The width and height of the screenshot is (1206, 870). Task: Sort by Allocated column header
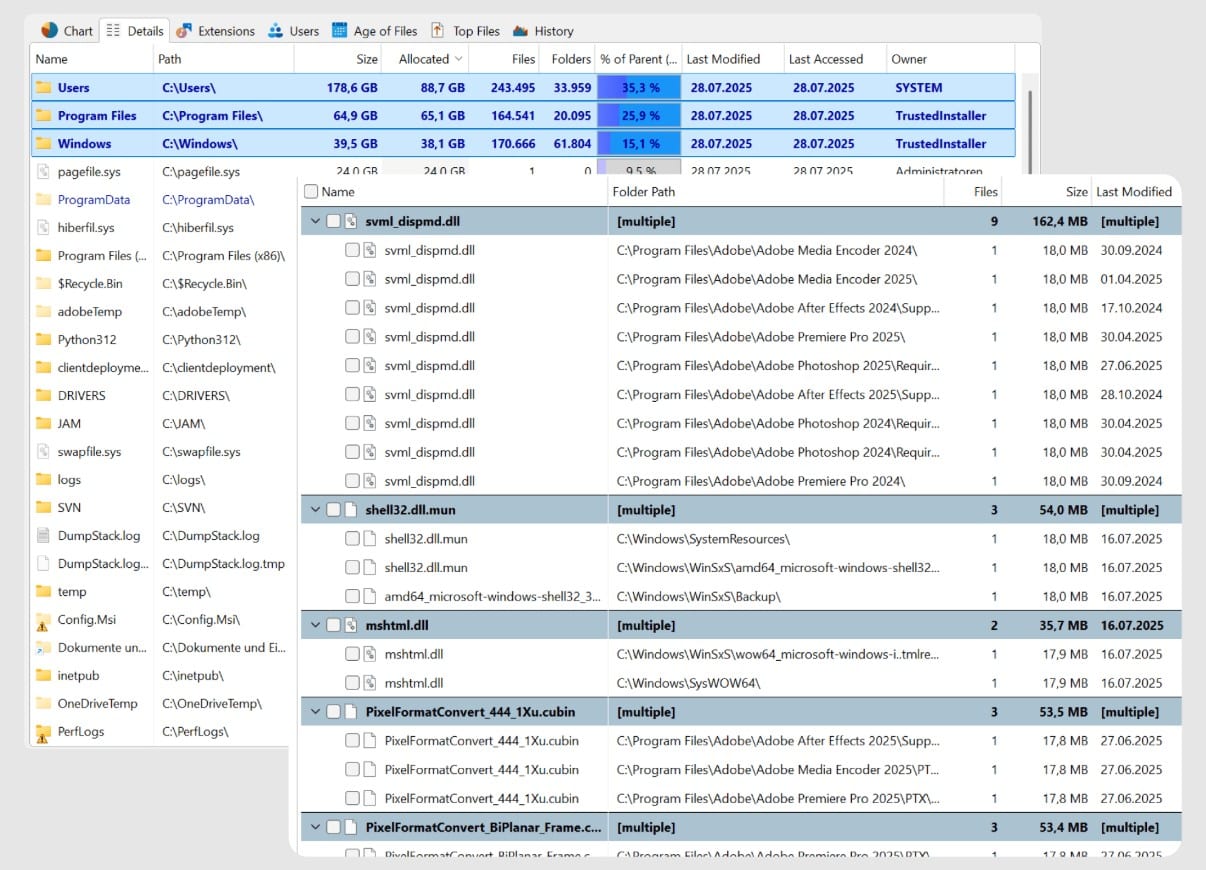point(426,59)
